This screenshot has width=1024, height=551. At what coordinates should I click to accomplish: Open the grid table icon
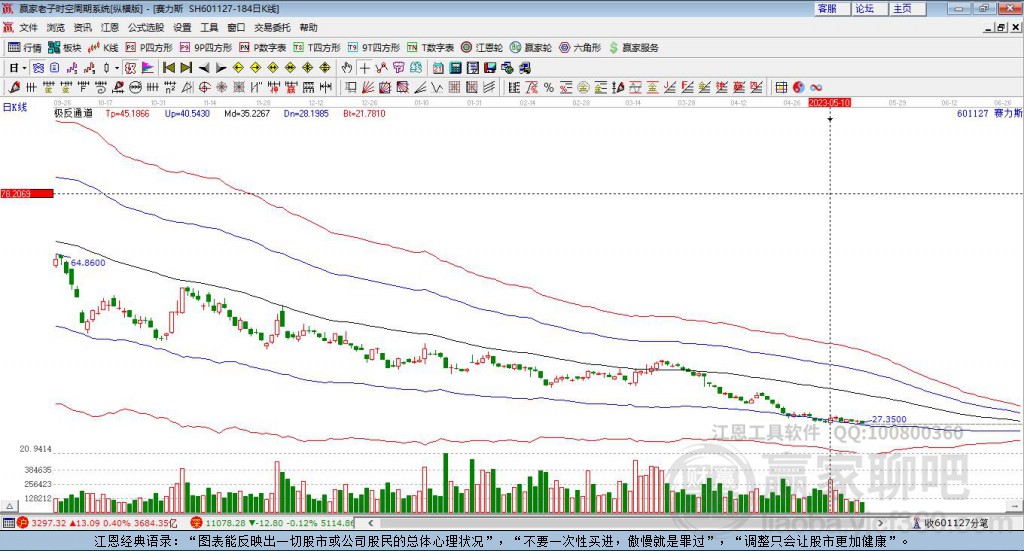click(x=781, y=87)
